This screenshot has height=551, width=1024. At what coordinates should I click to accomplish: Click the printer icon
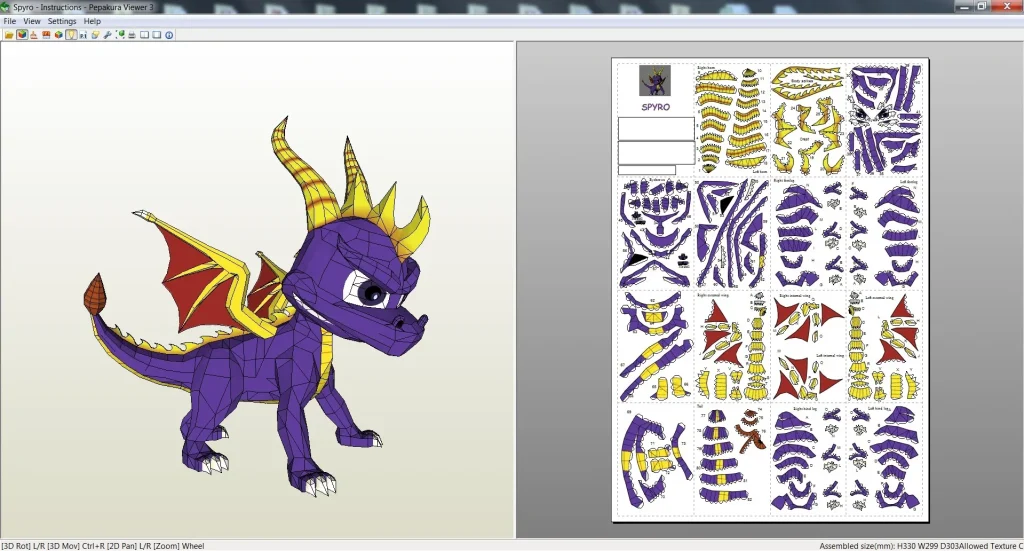pyautogui.click(x=132, y=35)
